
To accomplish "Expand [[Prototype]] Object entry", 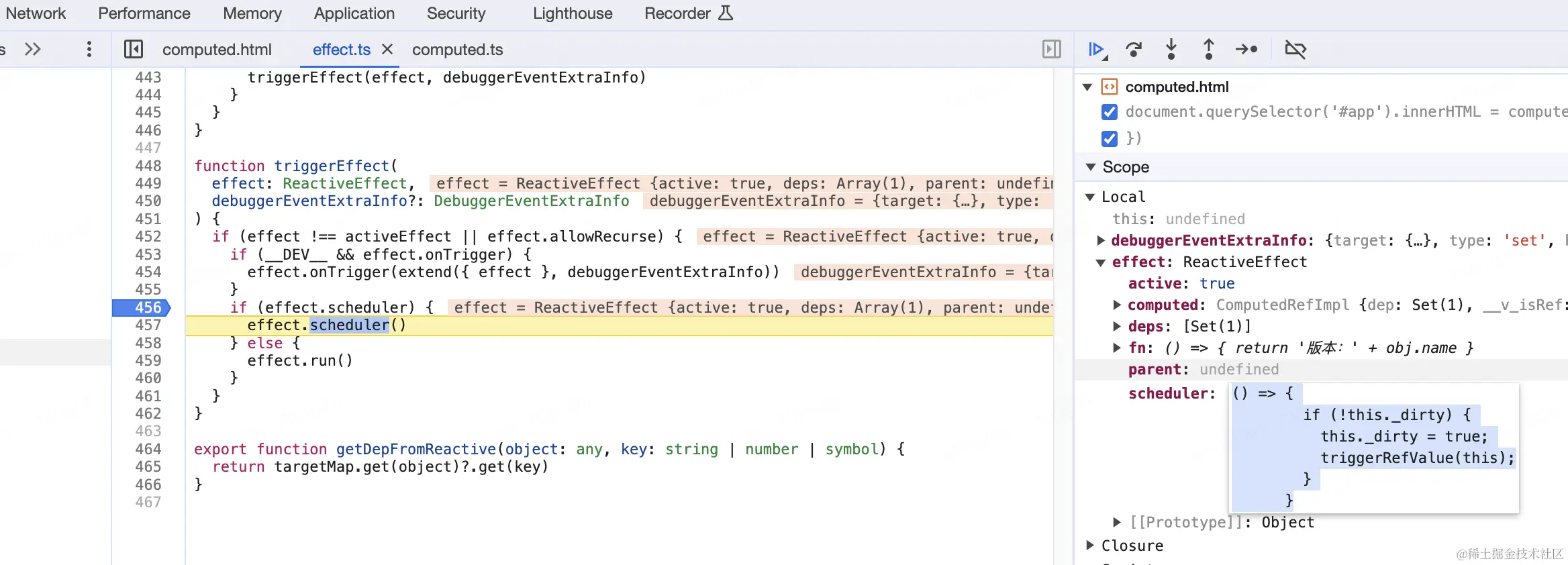I will tap(1117, 522).
